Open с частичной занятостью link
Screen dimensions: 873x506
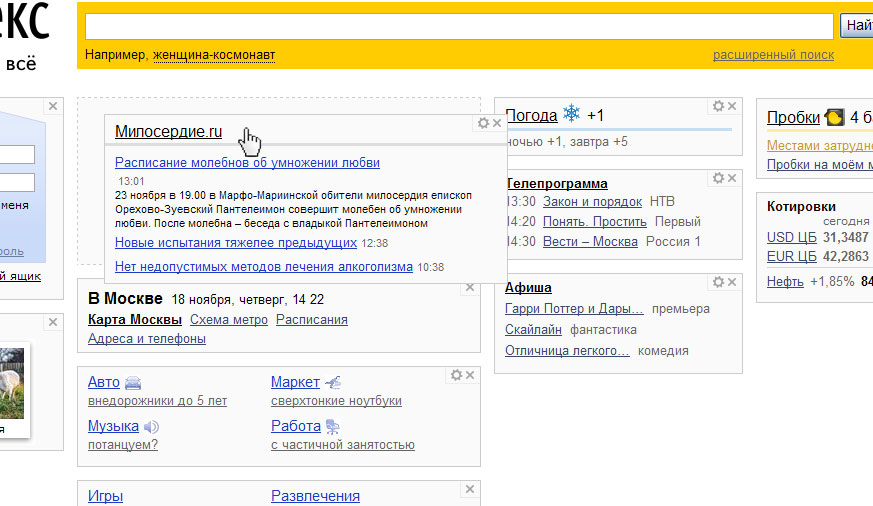tap(343, 445)
